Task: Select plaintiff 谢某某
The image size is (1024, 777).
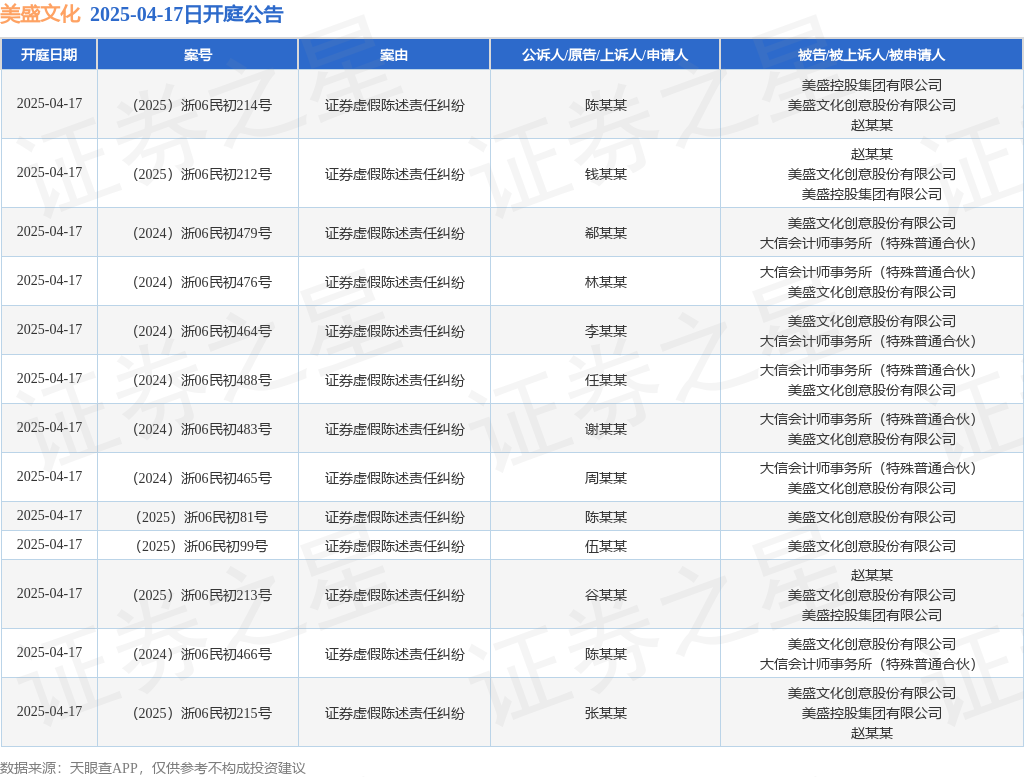Action: pyautogui.click(x=605, y=429)
